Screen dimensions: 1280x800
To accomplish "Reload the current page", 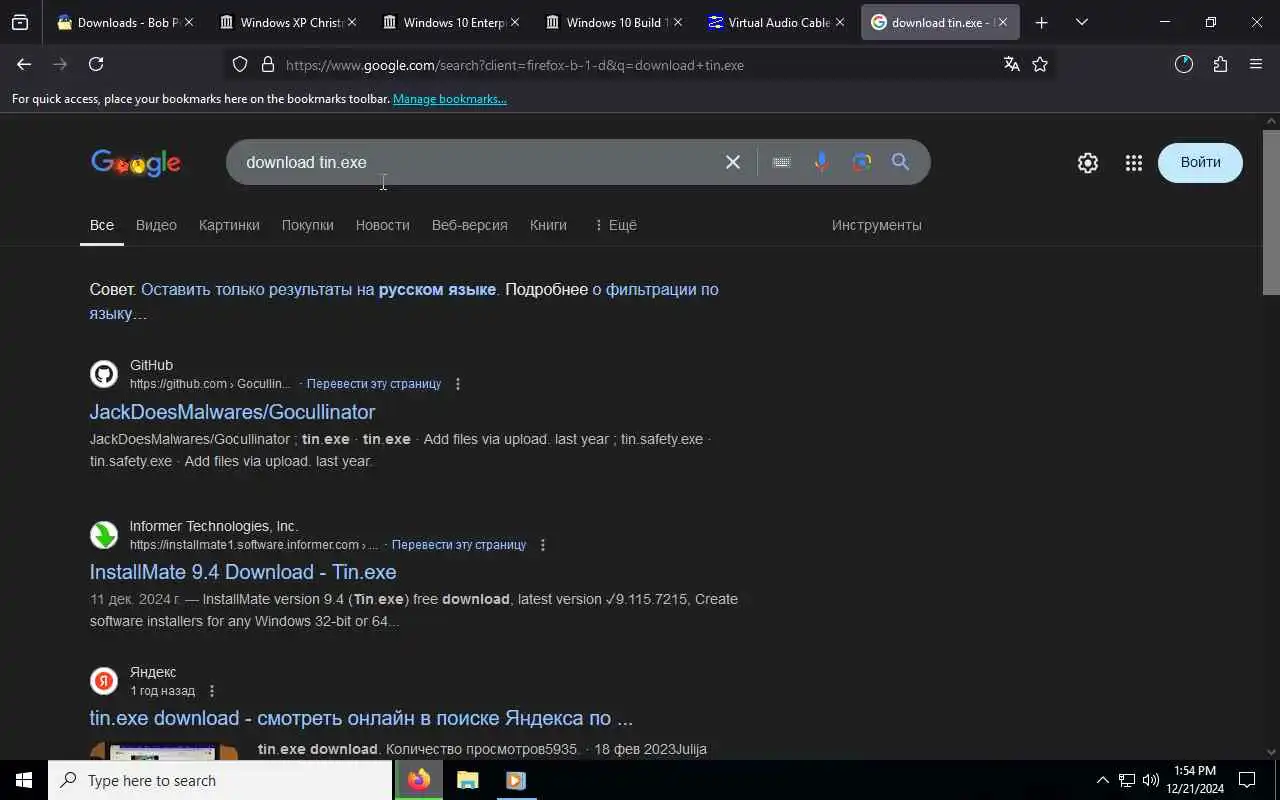I will pyautogui.click(x=96, y=64).
